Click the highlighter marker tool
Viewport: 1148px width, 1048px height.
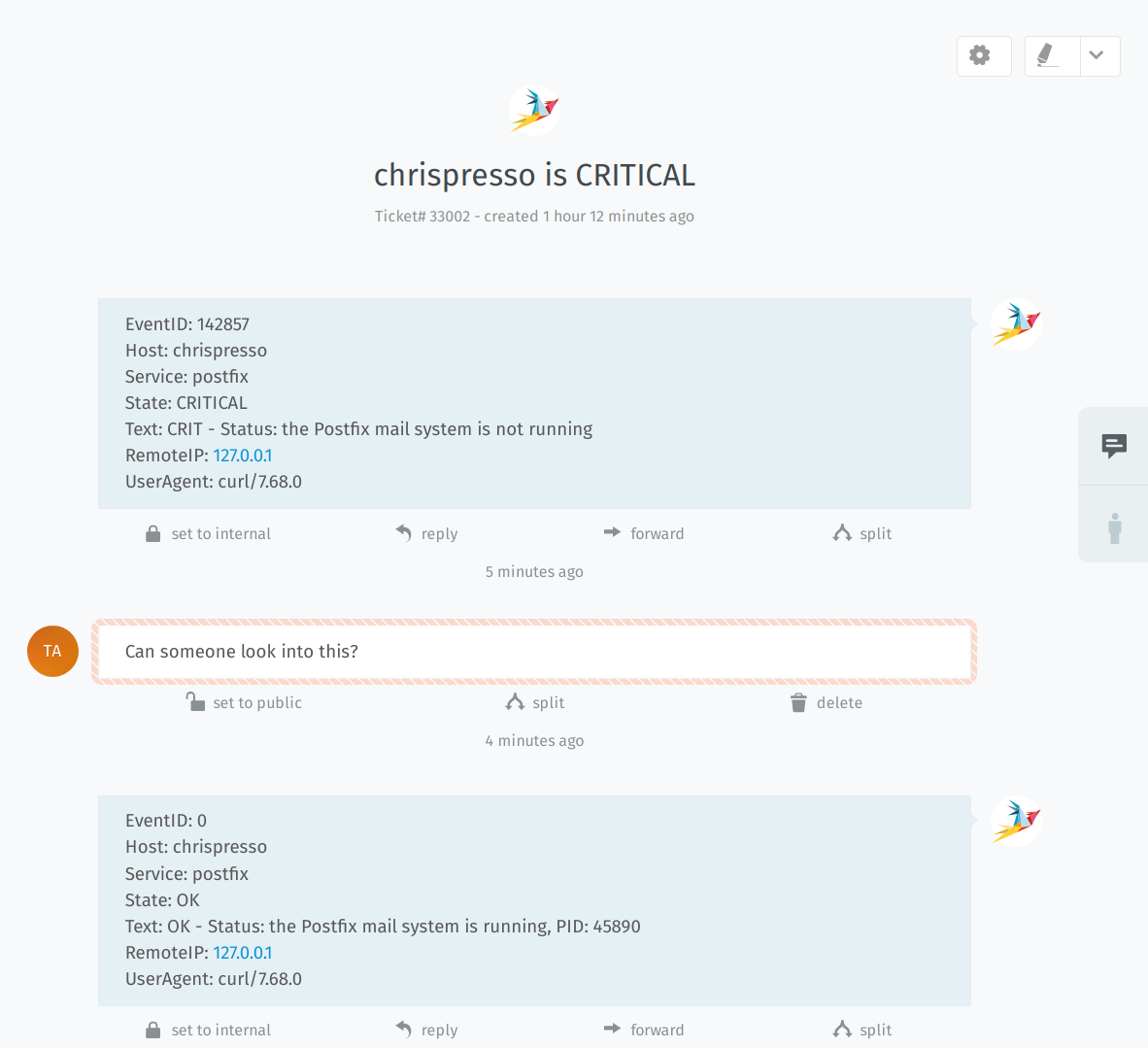tap(1051, 56)
